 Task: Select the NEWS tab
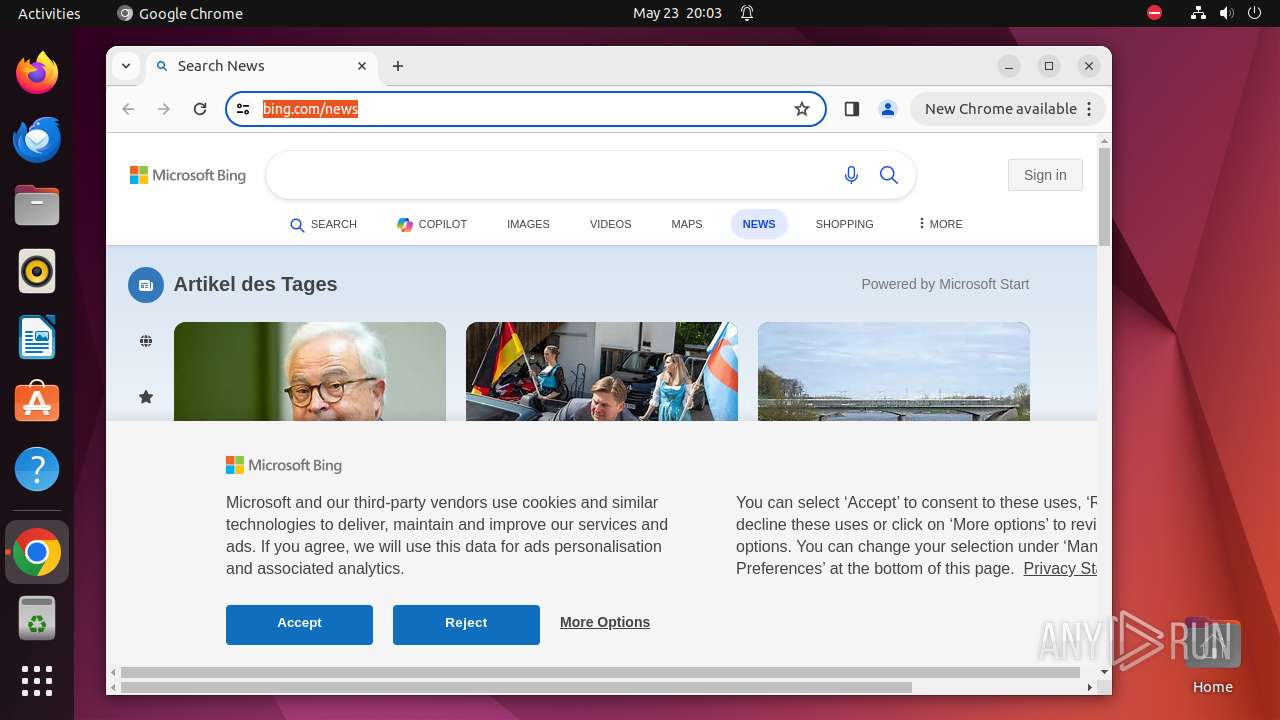[759, 224]
